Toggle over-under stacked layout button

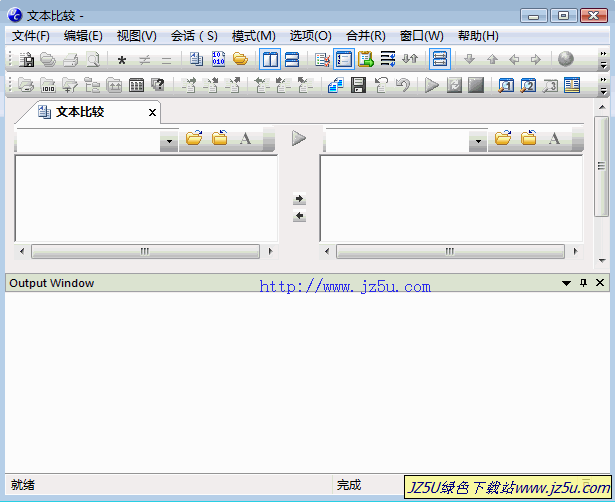292,60
